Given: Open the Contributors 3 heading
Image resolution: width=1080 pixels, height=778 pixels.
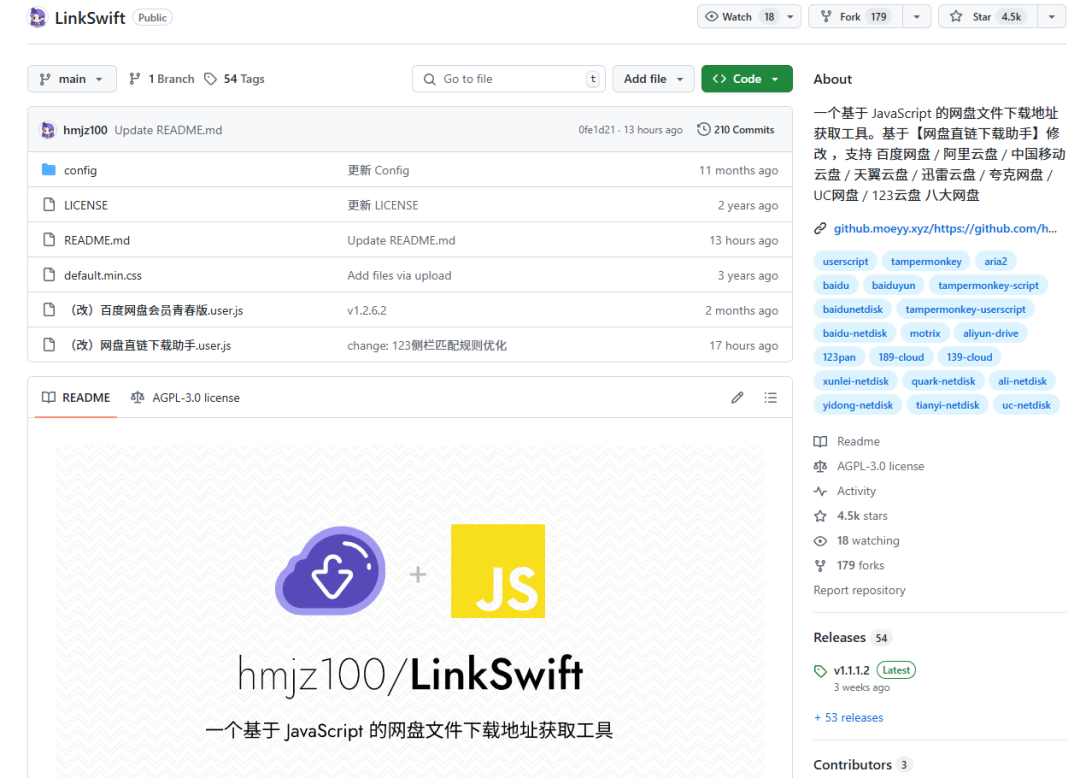Looking at the screenshot, I should click(x=862, y=765).
